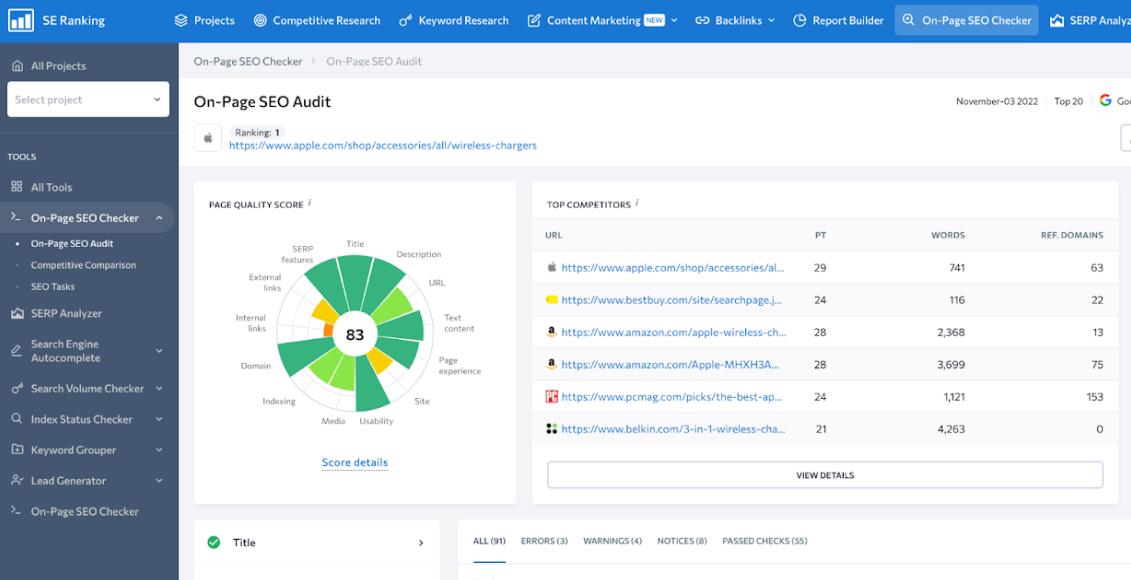
Task: Click the Index Status Checker magnifier icon
Action: click(17, 419)
